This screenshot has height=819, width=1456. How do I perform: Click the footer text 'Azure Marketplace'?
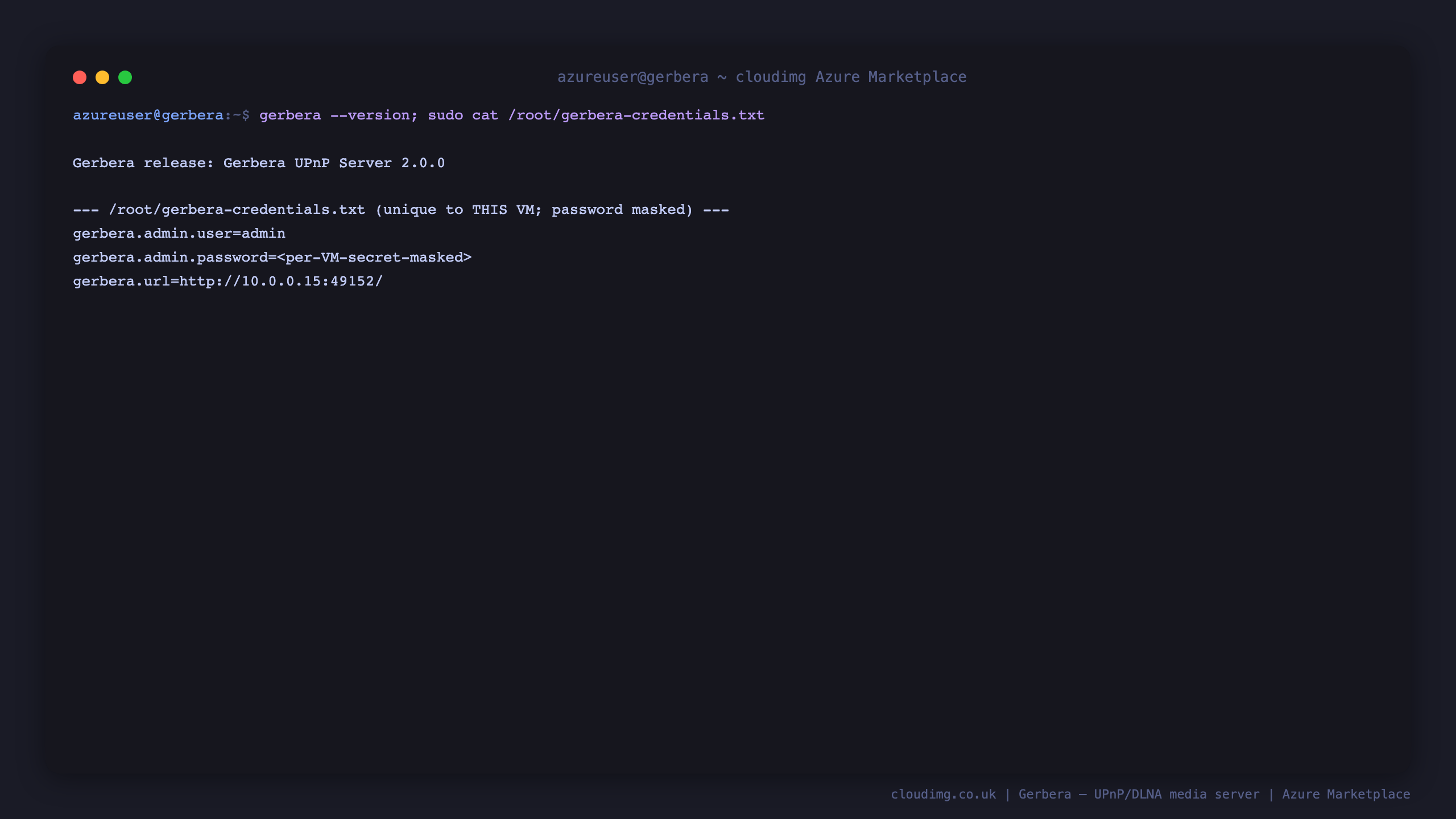[1346, 795]
